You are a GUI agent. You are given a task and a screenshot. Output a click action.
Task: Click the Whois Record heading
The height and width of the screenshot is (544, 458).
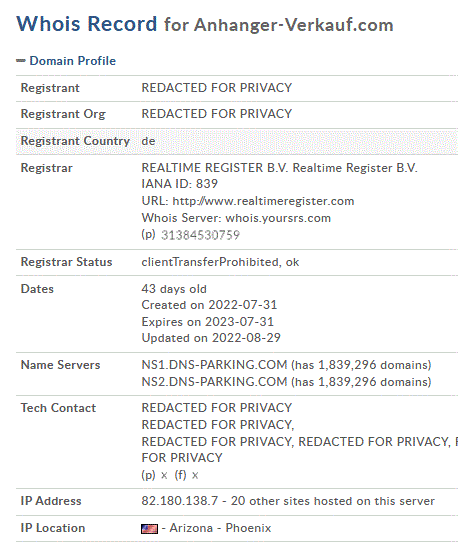click(x=87, y=24)
